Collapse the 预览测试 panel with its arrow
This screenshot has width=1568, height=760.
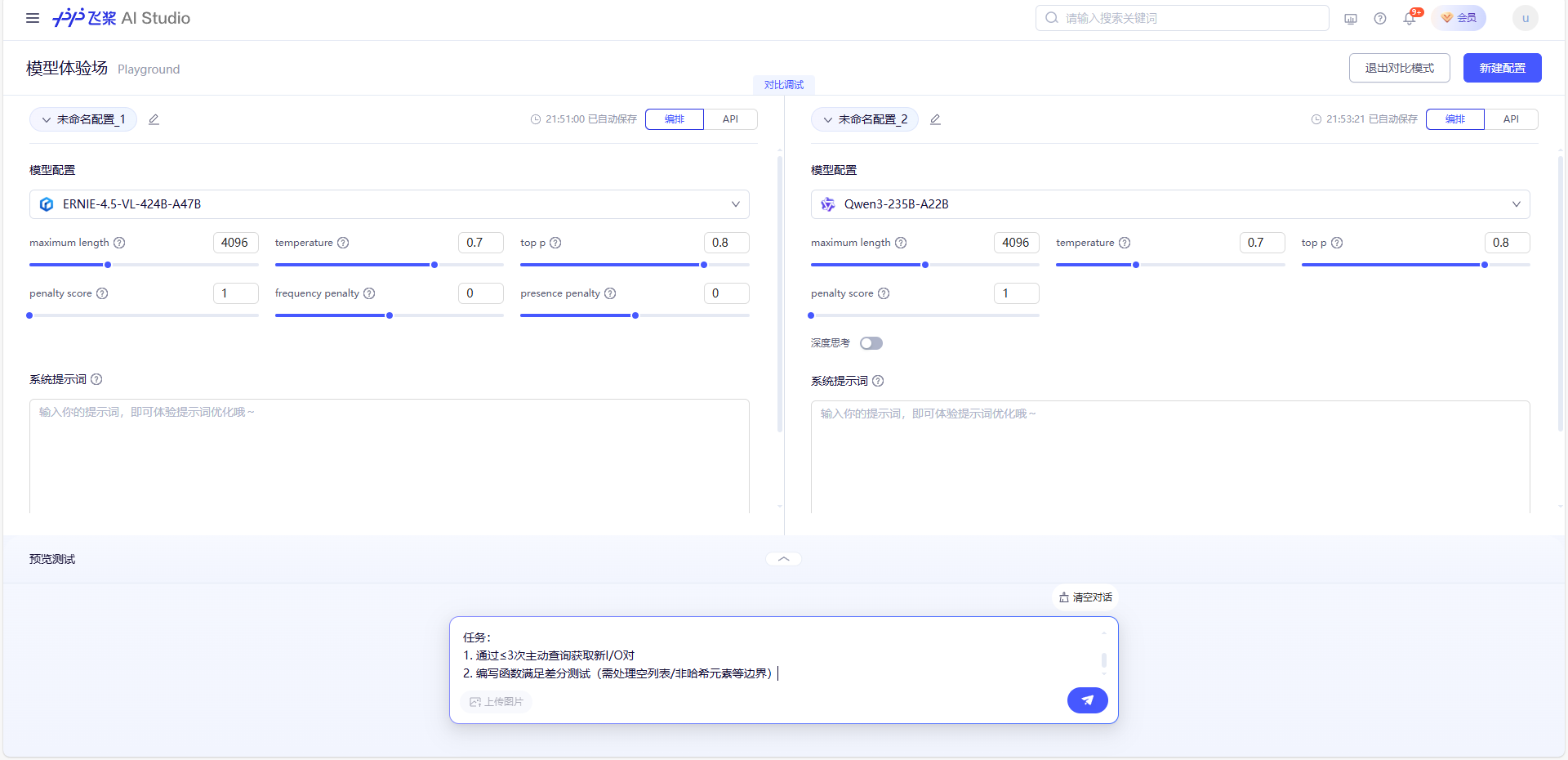782,558
